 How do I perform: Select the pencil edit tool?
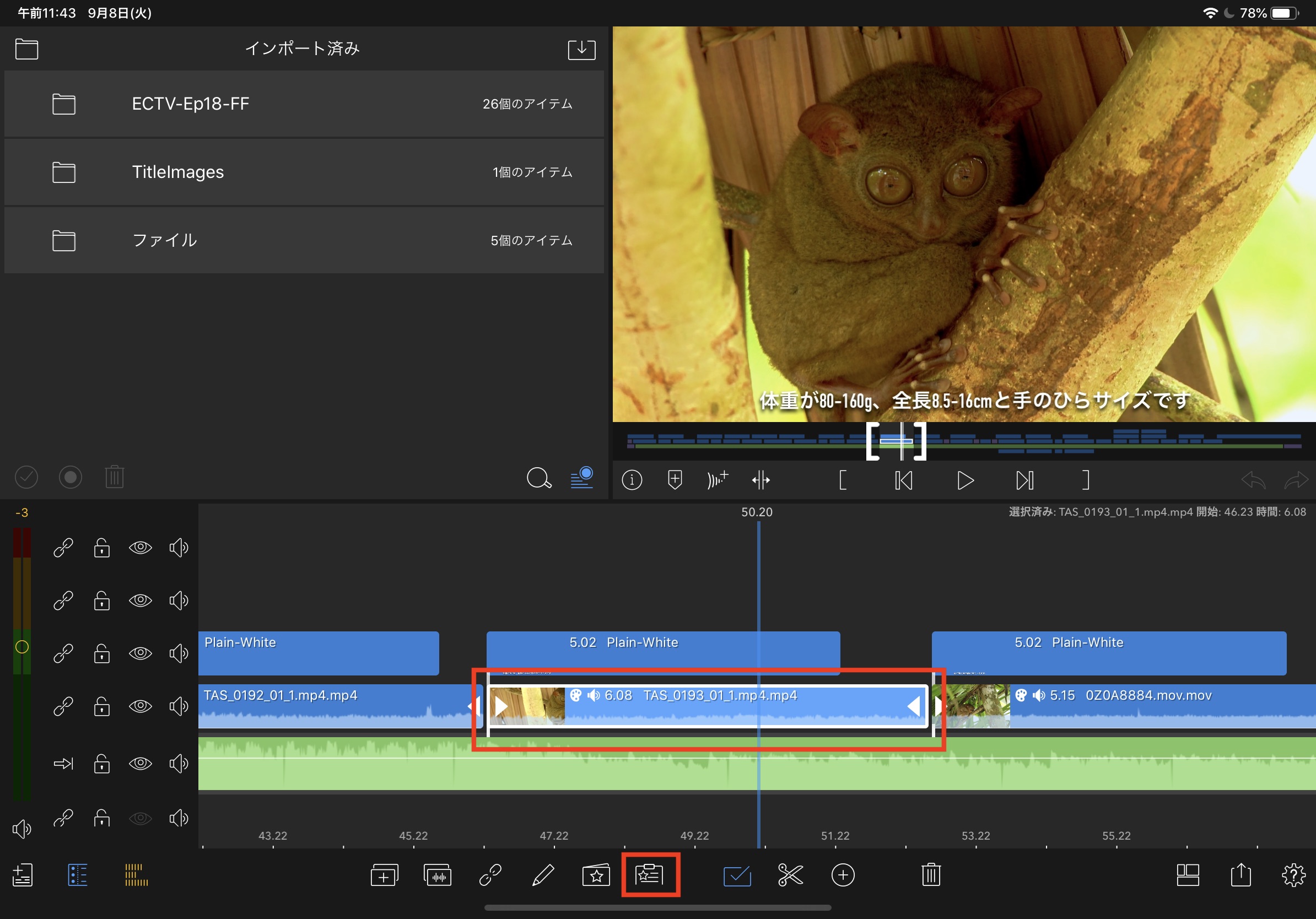pos(542,875)
